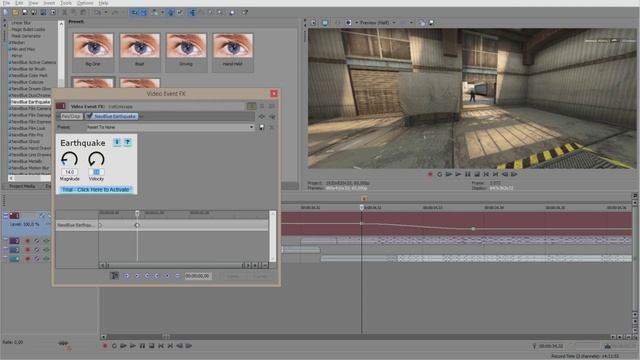Click the Velocity value field
Screen dimensions: 640x360
click(96, 172)
